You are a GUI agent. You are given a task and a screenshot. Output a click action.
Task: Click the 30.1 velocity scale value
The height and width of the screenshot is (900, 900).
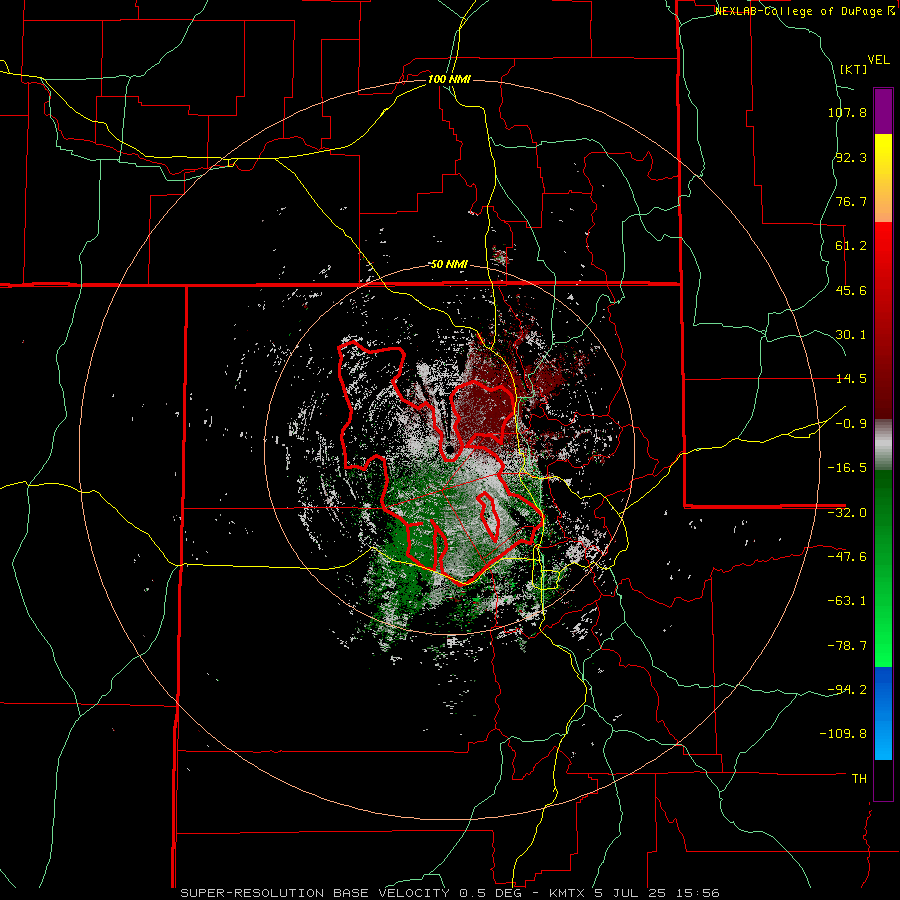pyautogui.click(x=851, y=335)
